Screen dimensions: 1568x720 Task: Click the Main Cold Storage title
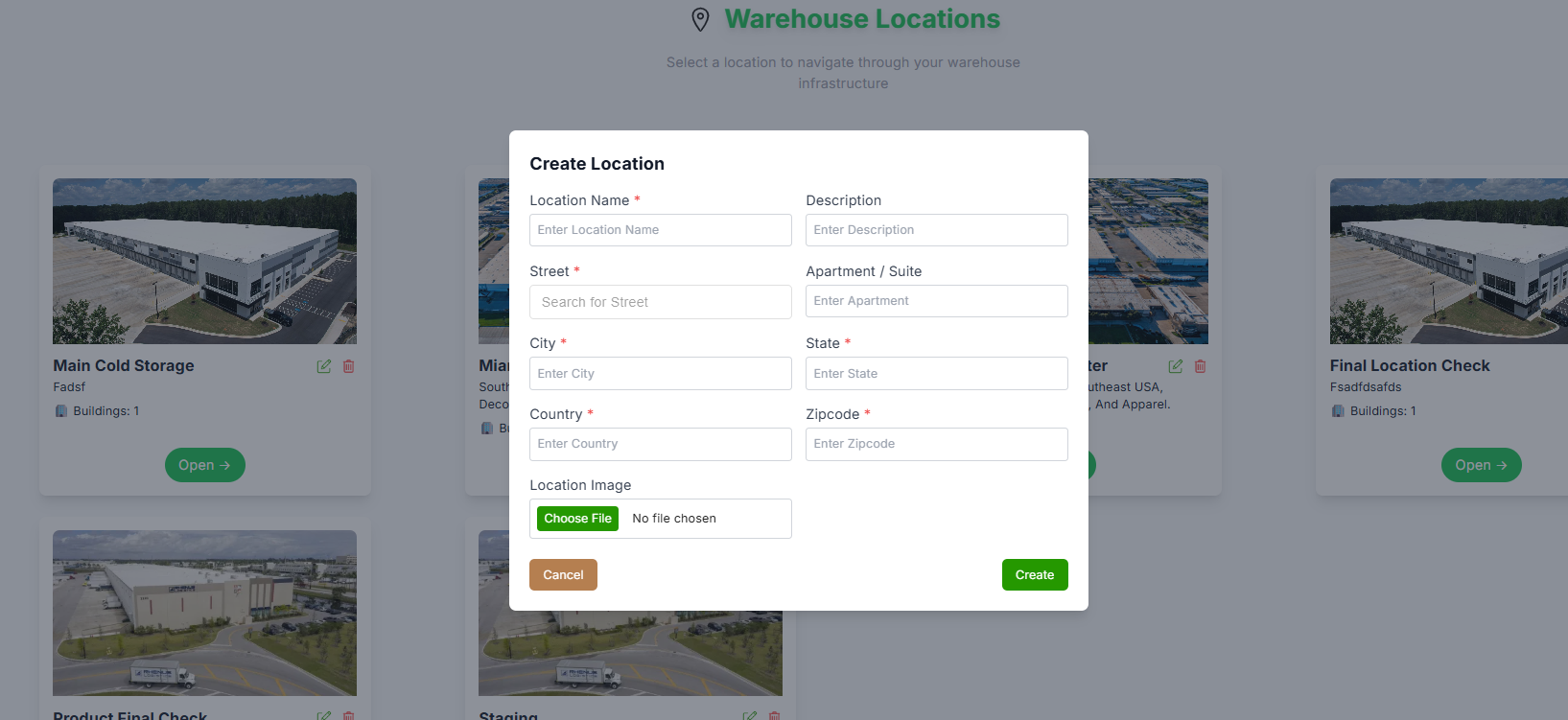click(x=124, y=365)
